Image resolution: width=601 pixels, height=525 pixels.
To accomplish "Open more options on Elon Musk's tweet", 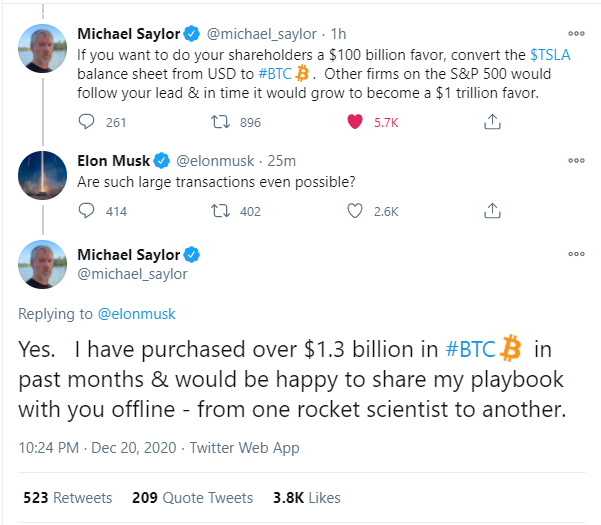I will point(575,160).
